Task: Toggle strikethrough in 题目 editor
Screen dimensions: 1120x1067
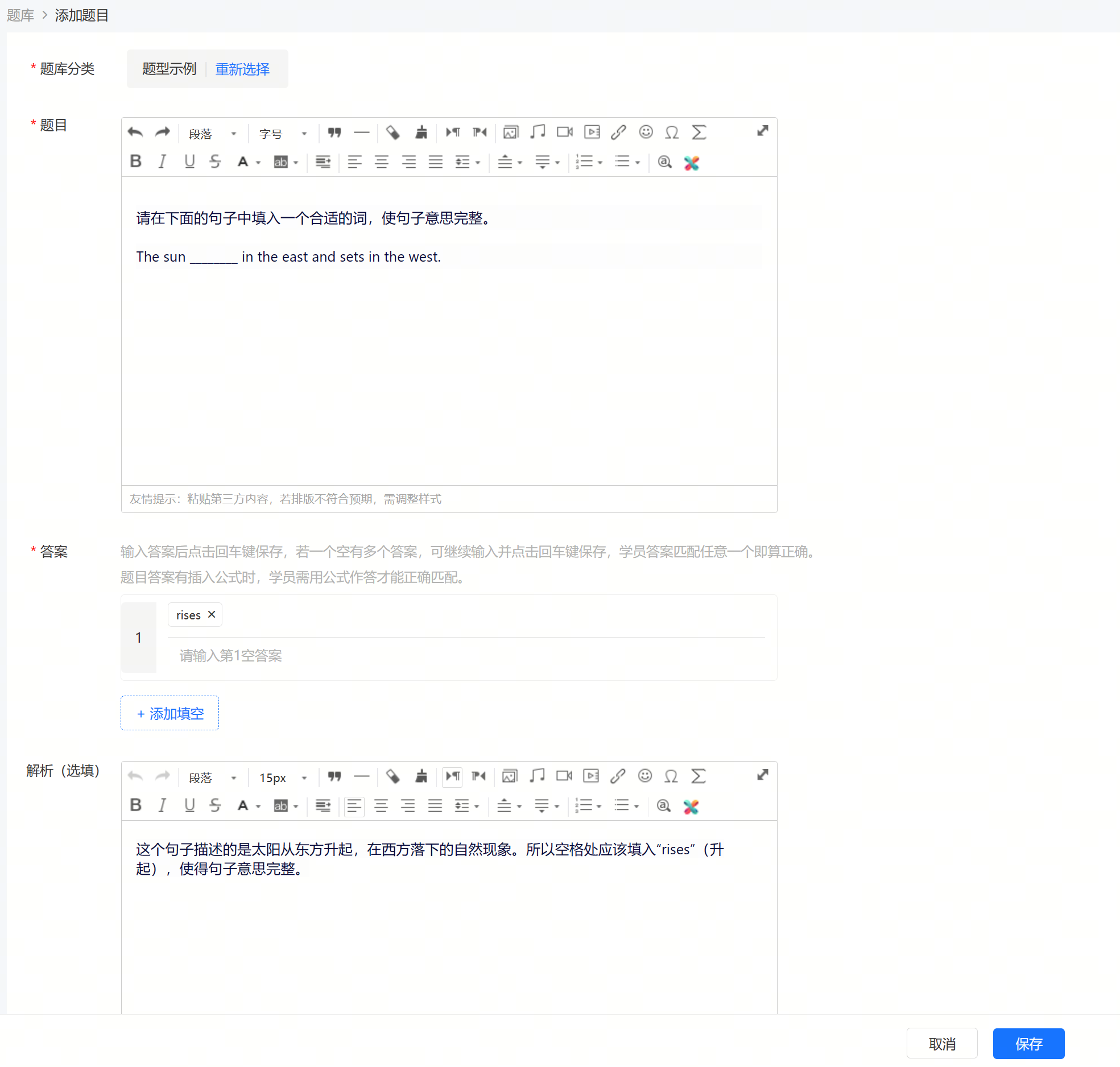Action: point(215,162)
